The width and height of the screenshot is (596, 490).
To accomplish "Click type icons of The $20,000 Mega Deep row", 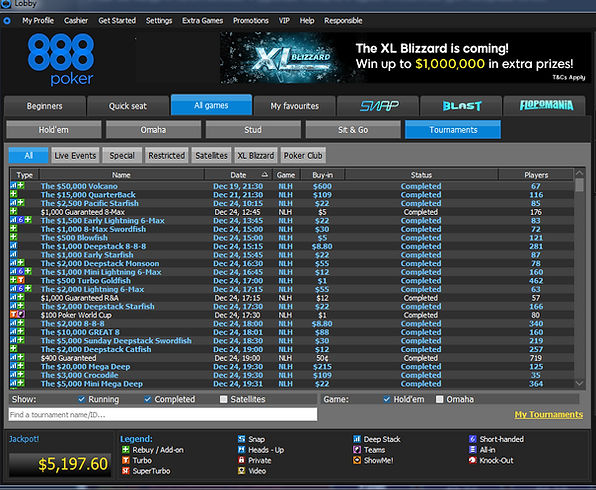I will pyautogui.click(x=17, y=366).
